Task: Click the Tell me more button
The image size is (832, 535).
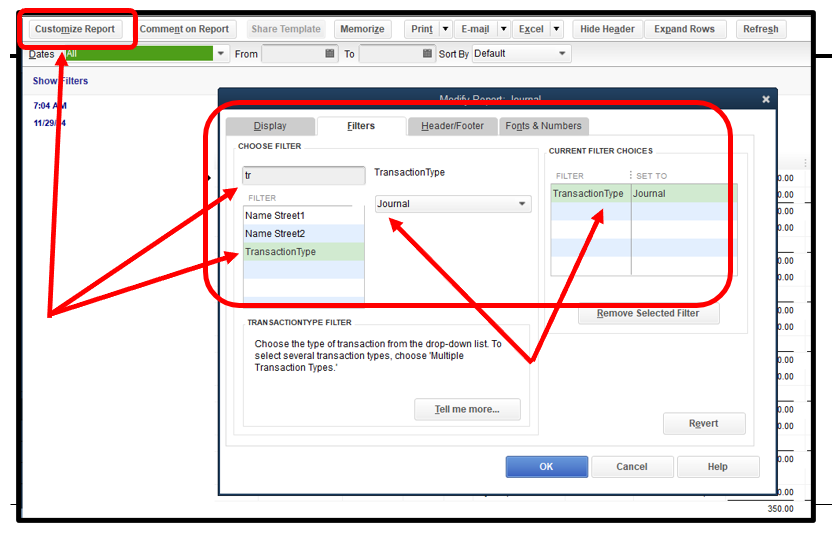Action: [x=467, y=409]
